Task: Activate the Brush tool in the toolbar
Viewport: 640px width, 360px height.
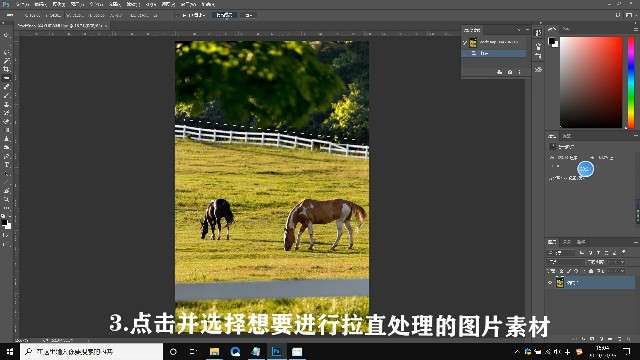Action: (x=6, y=96)
